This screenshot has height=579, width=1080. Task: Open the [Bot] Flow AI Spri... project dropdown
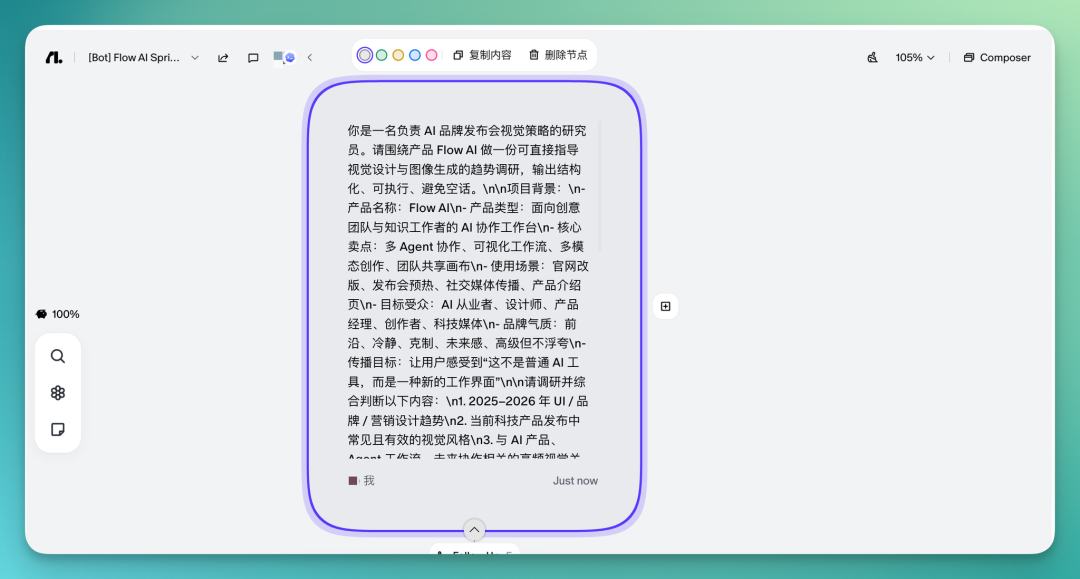click(143, 58)
